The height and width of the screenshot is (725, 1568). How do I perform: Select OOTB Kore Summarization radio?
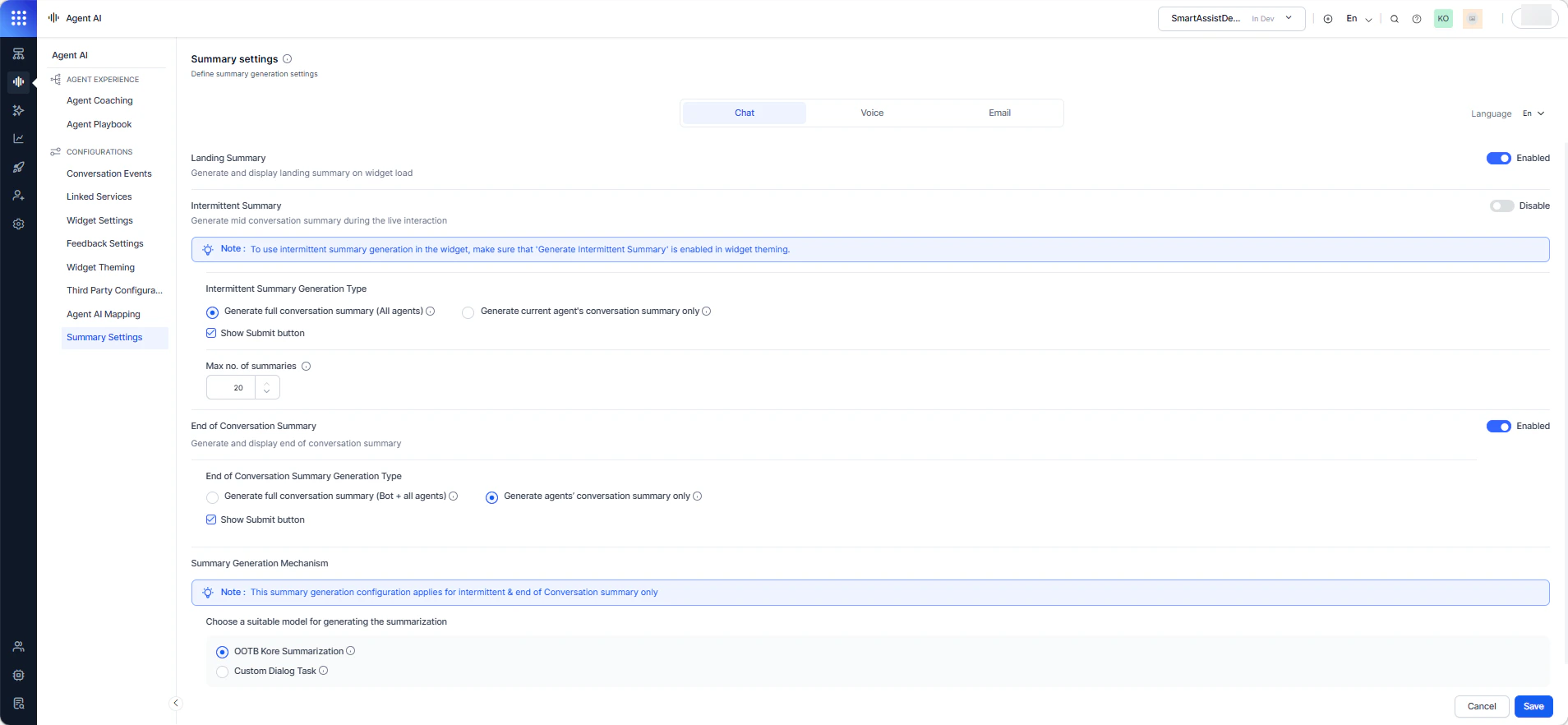pos(222,652)
